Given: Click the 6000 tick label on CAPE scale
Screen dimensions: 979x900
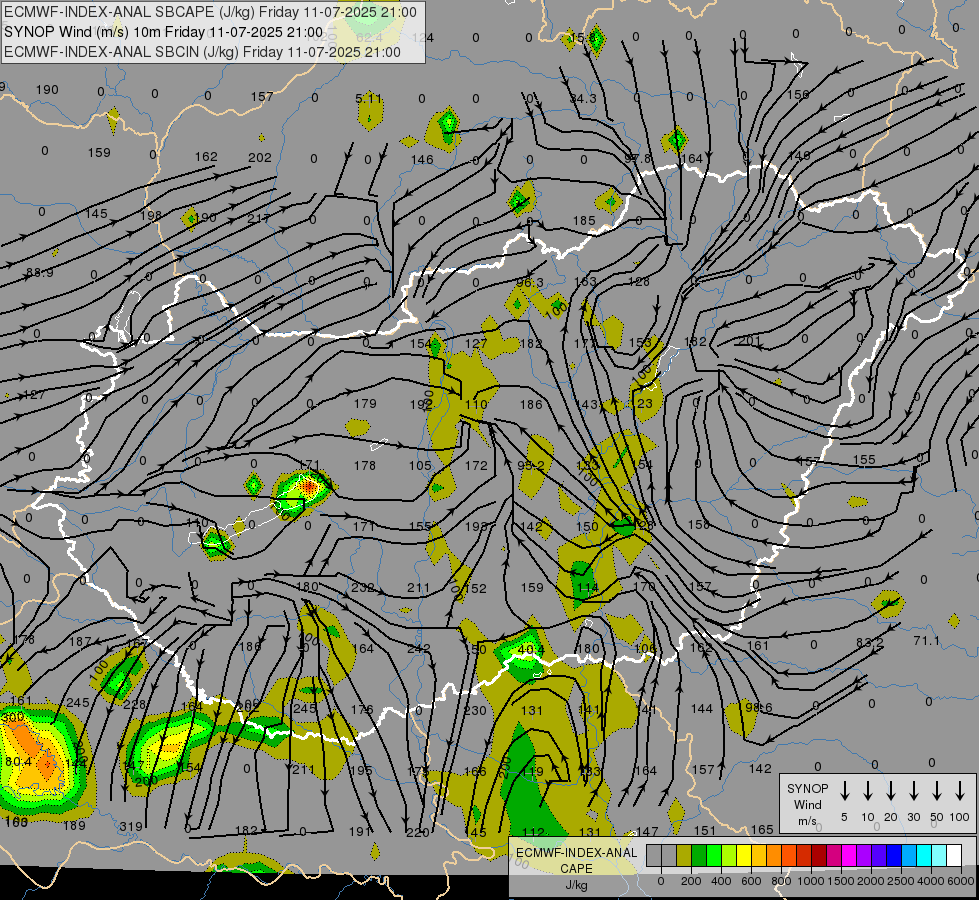Looking at the screenshot, I should coord(961,881).
